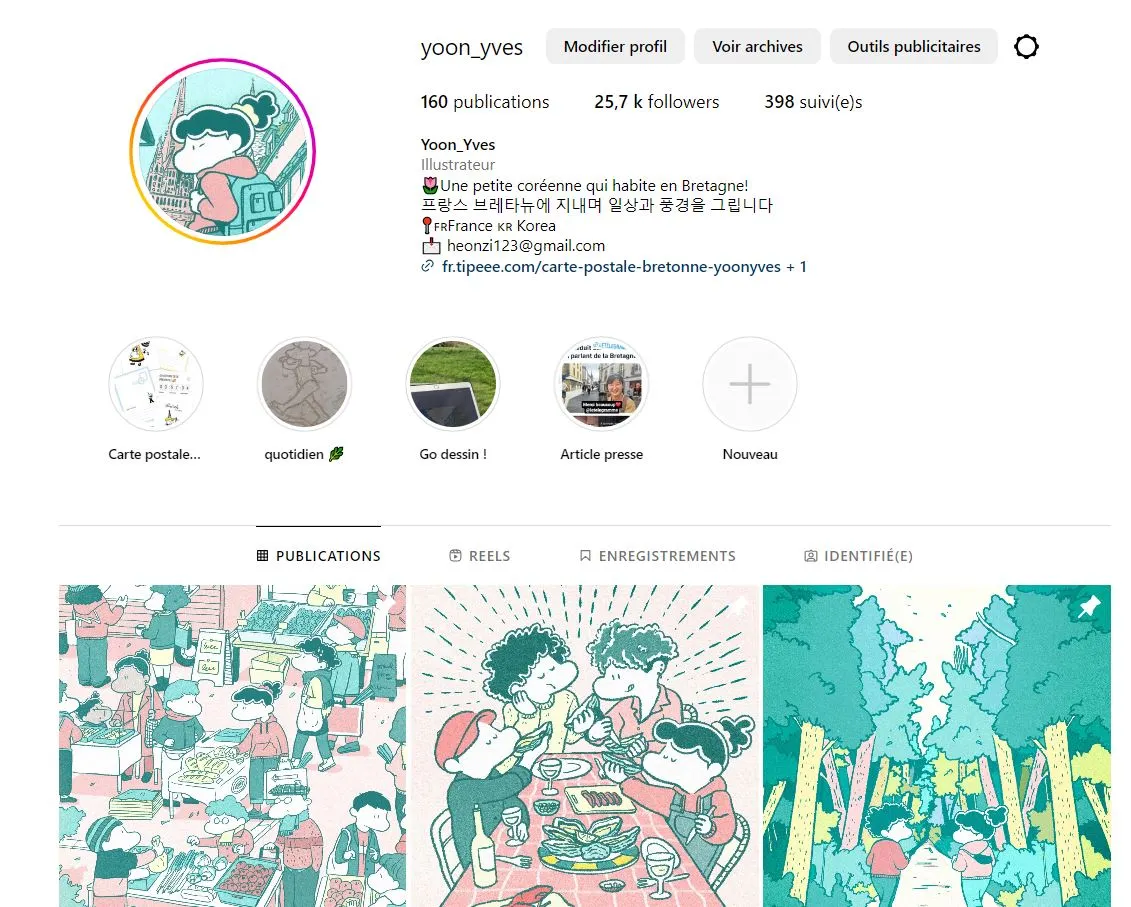View the 398 suivi(e)s list
The width and height of the screenshot is (1131, 907).
(813, 102)
